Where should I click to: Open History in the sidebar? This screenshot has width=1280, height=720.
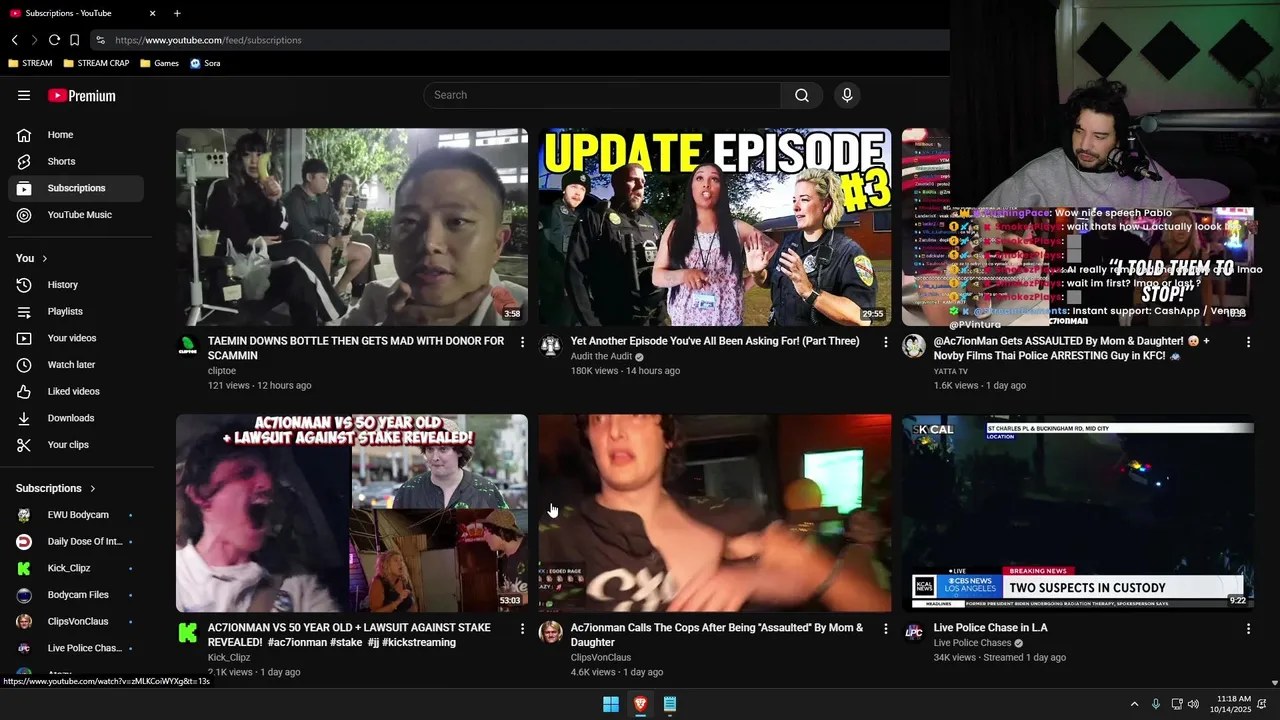pyautogui.click(x=76, y=285)
